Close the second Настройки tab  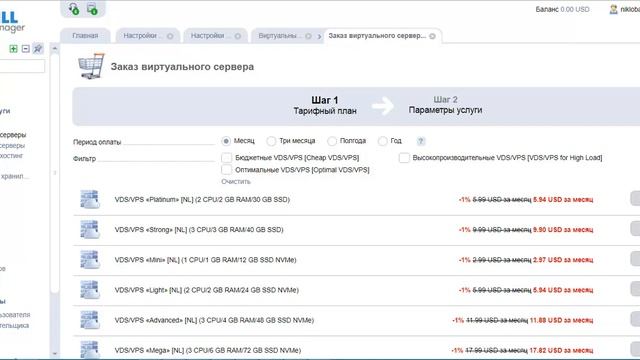pos(238,36)
